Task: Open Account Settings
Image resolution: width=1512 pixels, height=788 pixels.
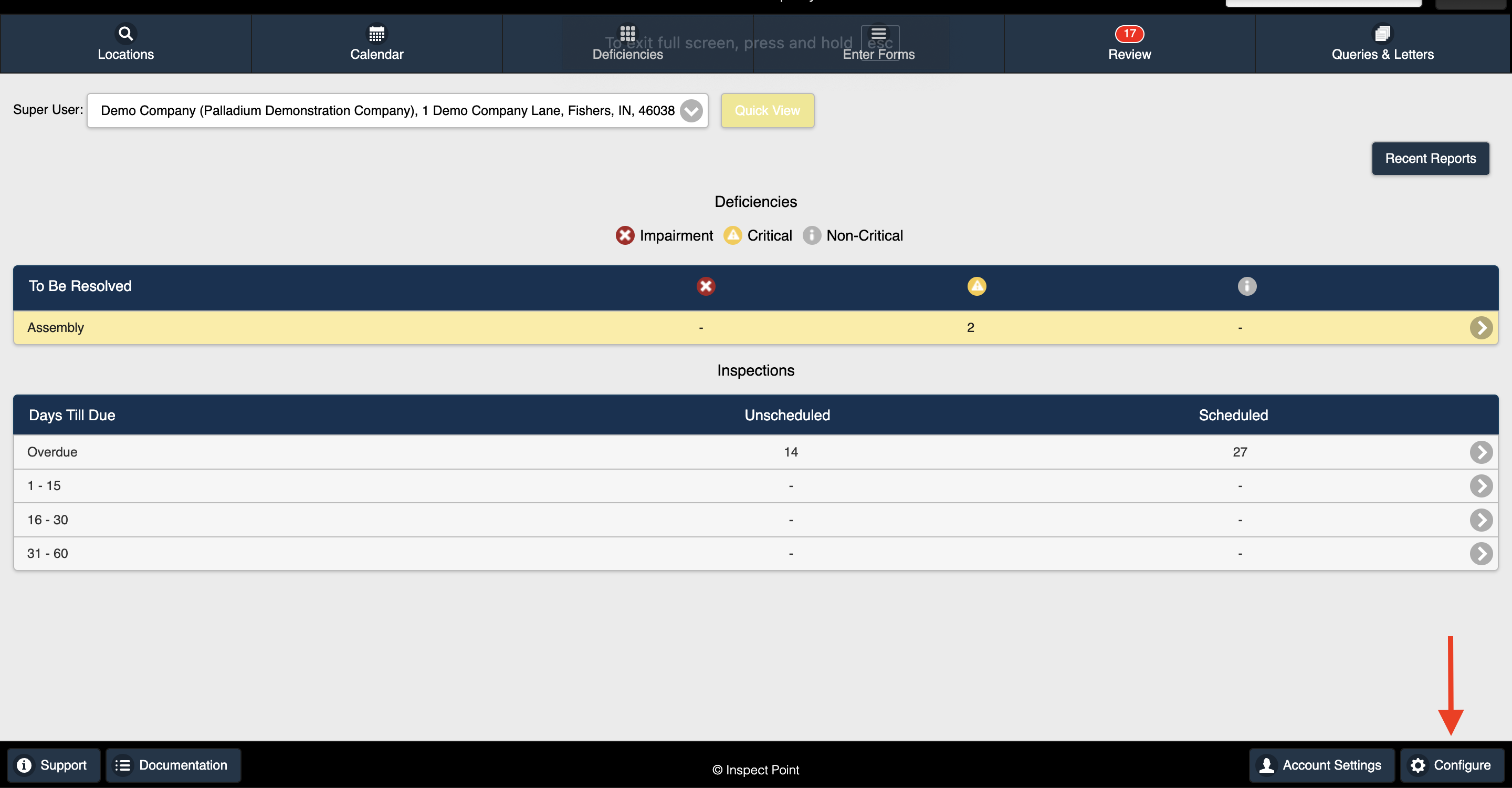Action: pos(1321,765)
